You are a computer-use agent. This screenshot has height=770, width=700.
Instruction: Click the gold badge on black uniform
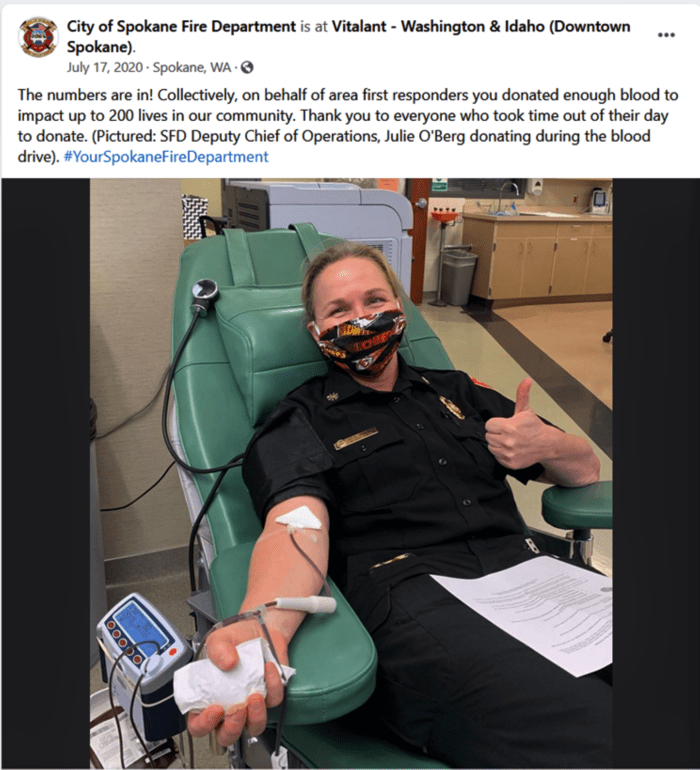click(451, 407)
